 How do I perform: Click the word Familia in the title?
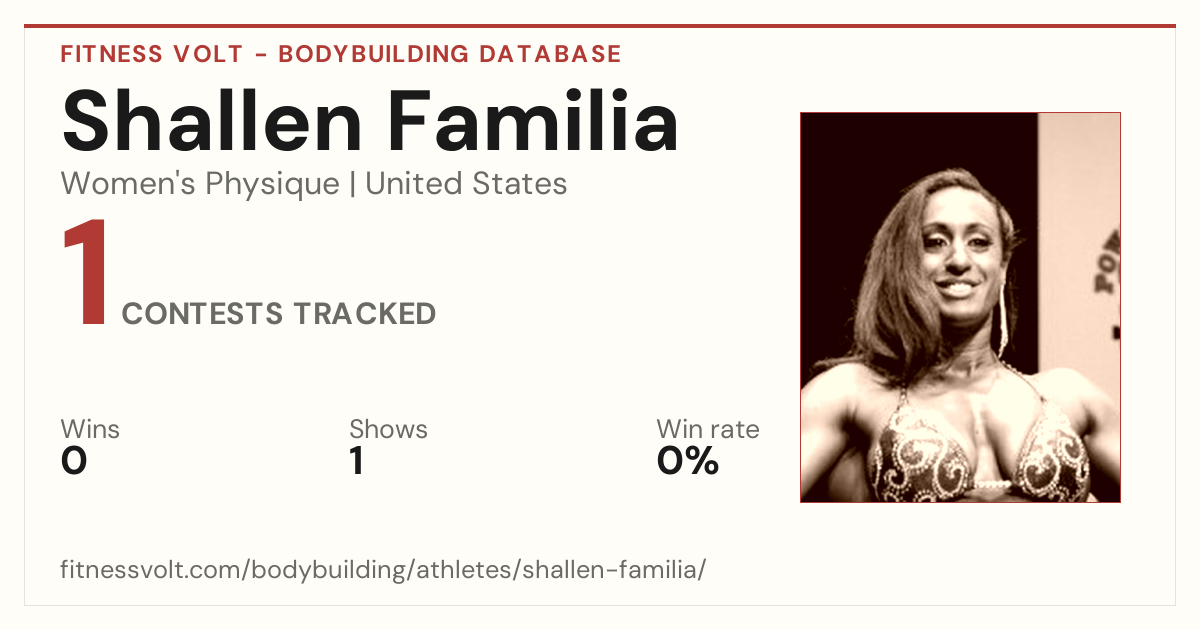point(535,119)
